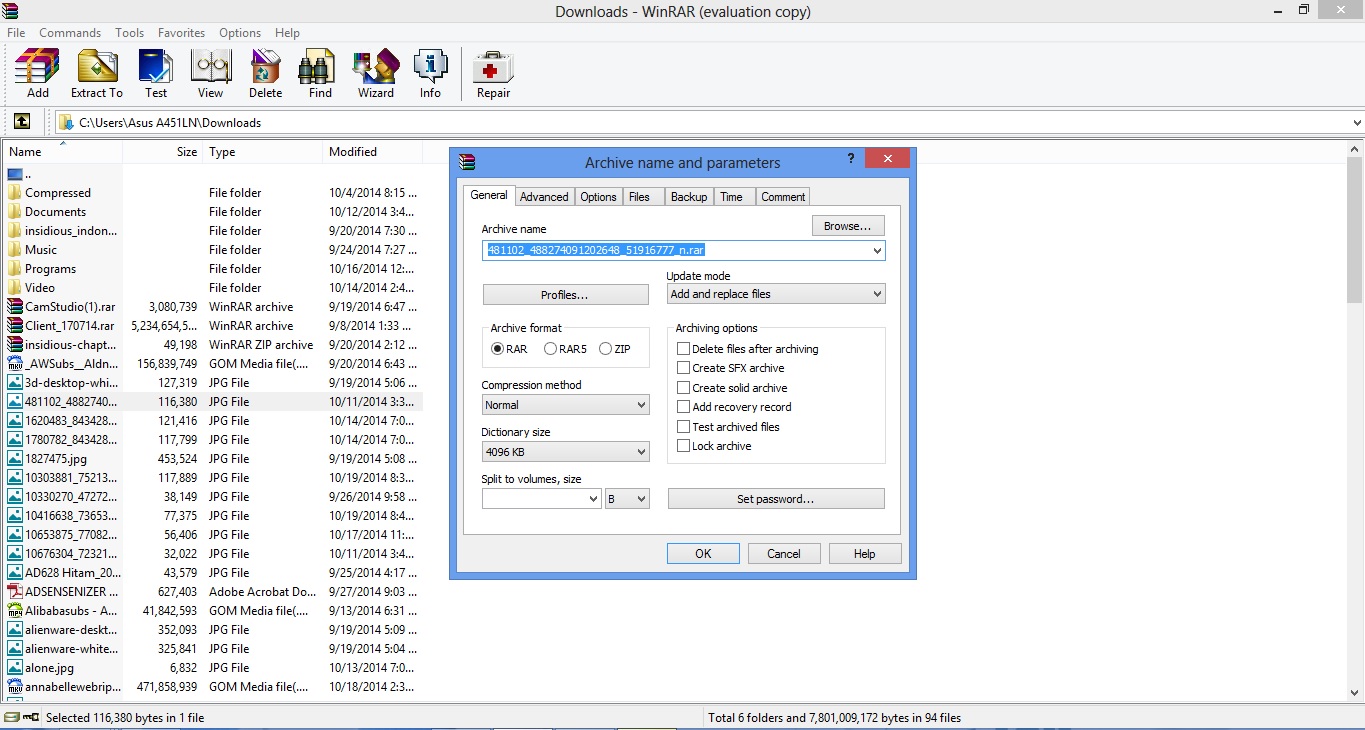Click the Set password... button
The width and height of the screenshot is (1365, 730).
pos(776,499)
